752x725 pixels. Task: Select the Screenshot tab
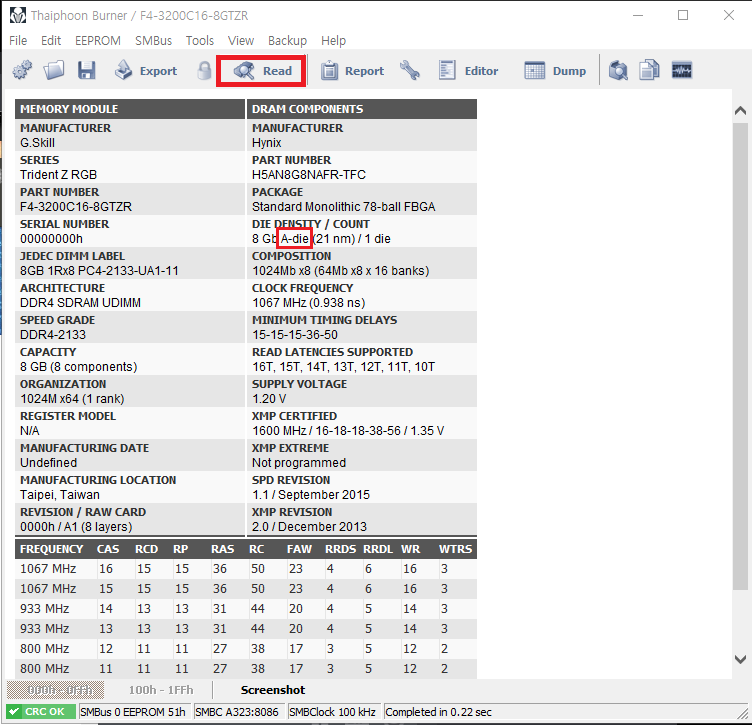click(273, 690)
